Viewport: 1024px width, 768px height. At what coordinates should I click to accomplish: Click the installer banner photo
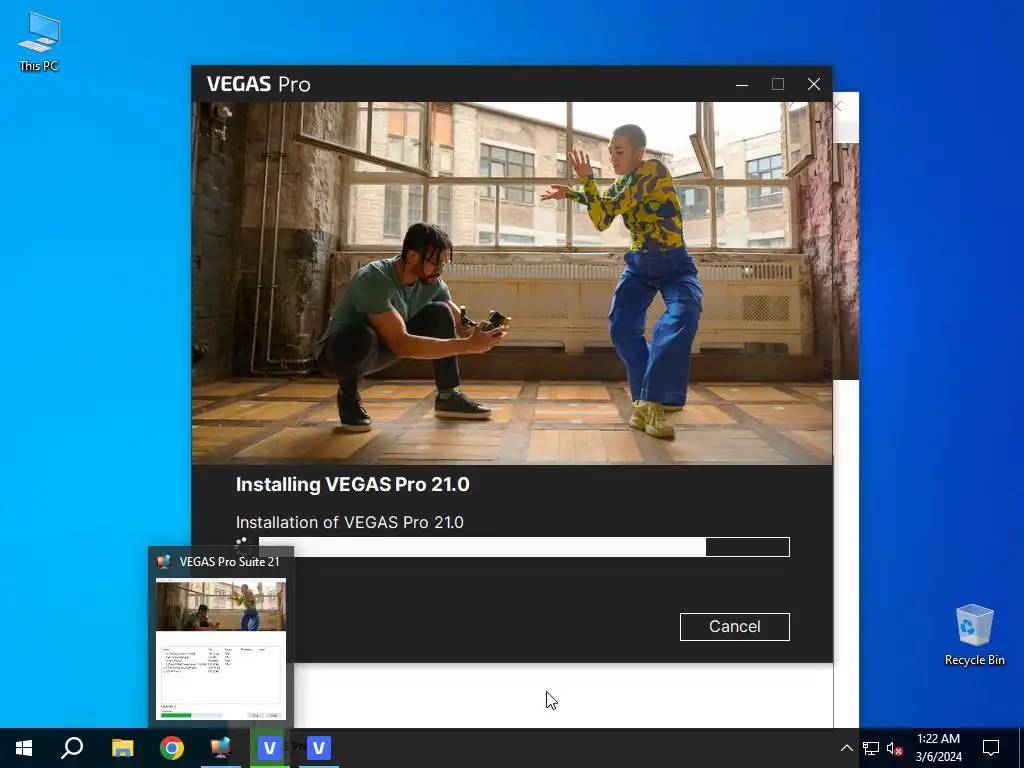pos(512,283)
